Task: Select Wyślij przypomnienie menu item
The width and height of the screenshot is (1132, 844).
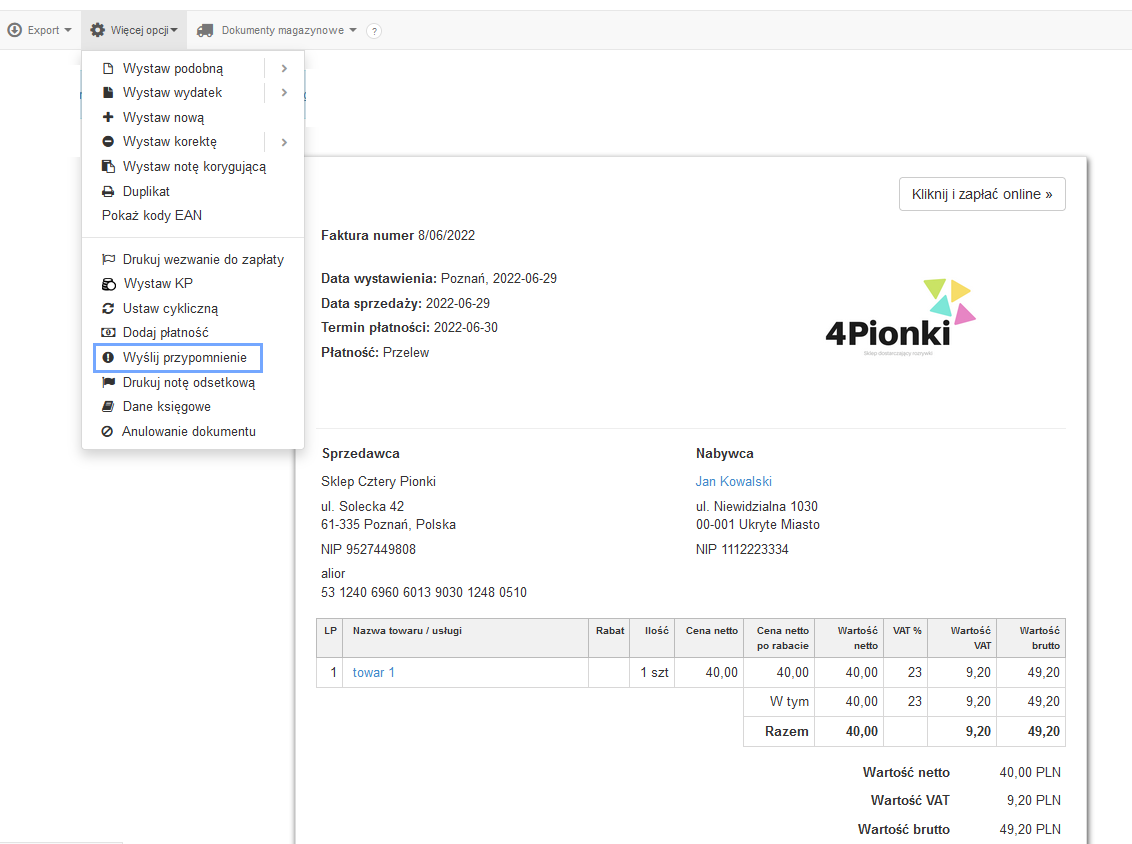Action: pos(178,357)
